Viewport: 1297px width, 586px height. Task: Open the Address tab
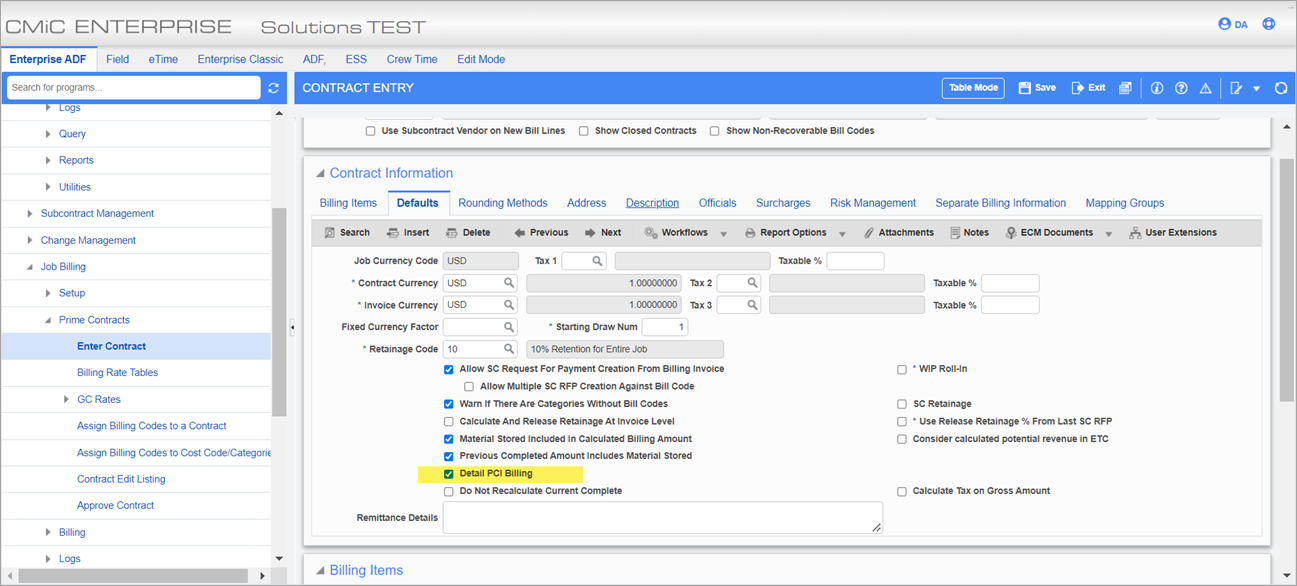[586, 203]
